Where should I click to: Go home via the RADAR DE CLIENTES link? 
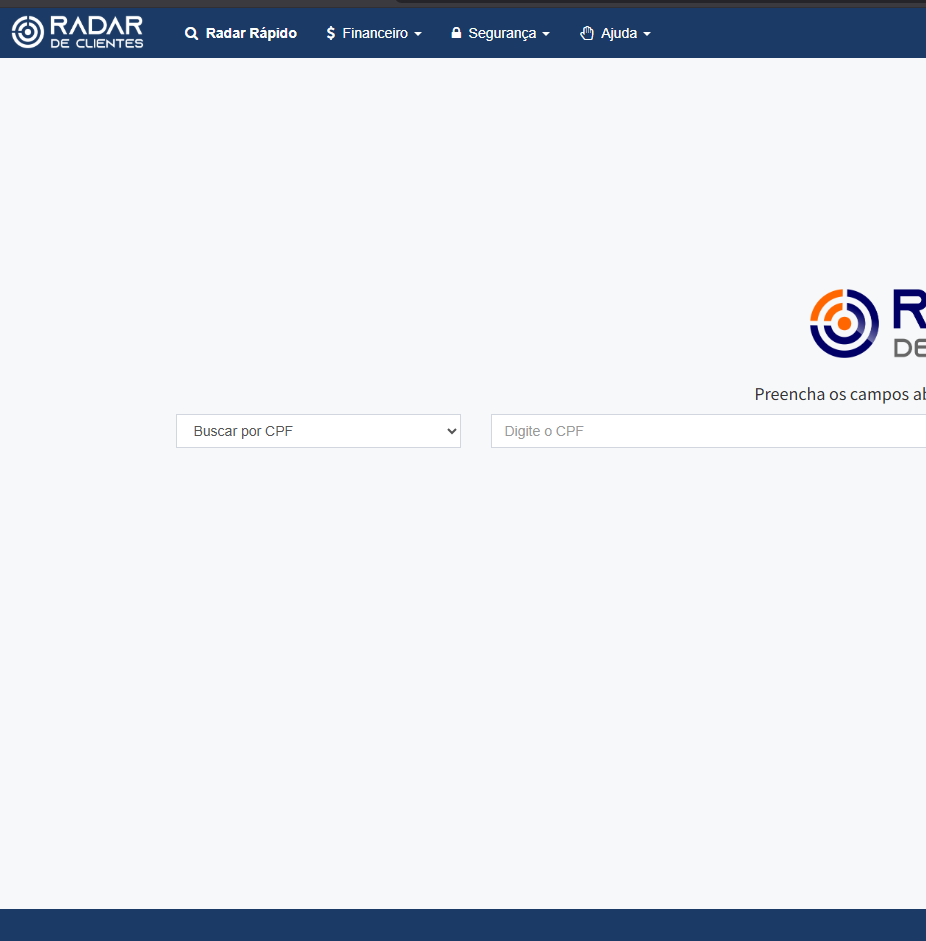click(78, 31)
